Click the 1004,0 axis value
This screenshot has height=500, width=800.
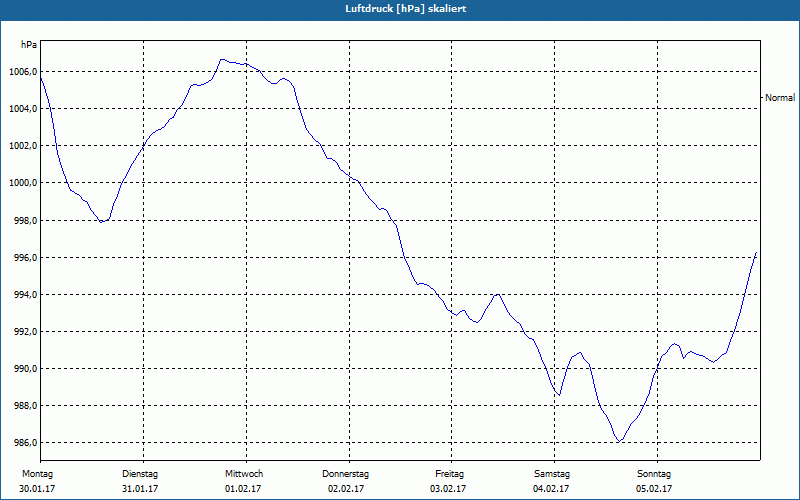(x=23, y=109)
